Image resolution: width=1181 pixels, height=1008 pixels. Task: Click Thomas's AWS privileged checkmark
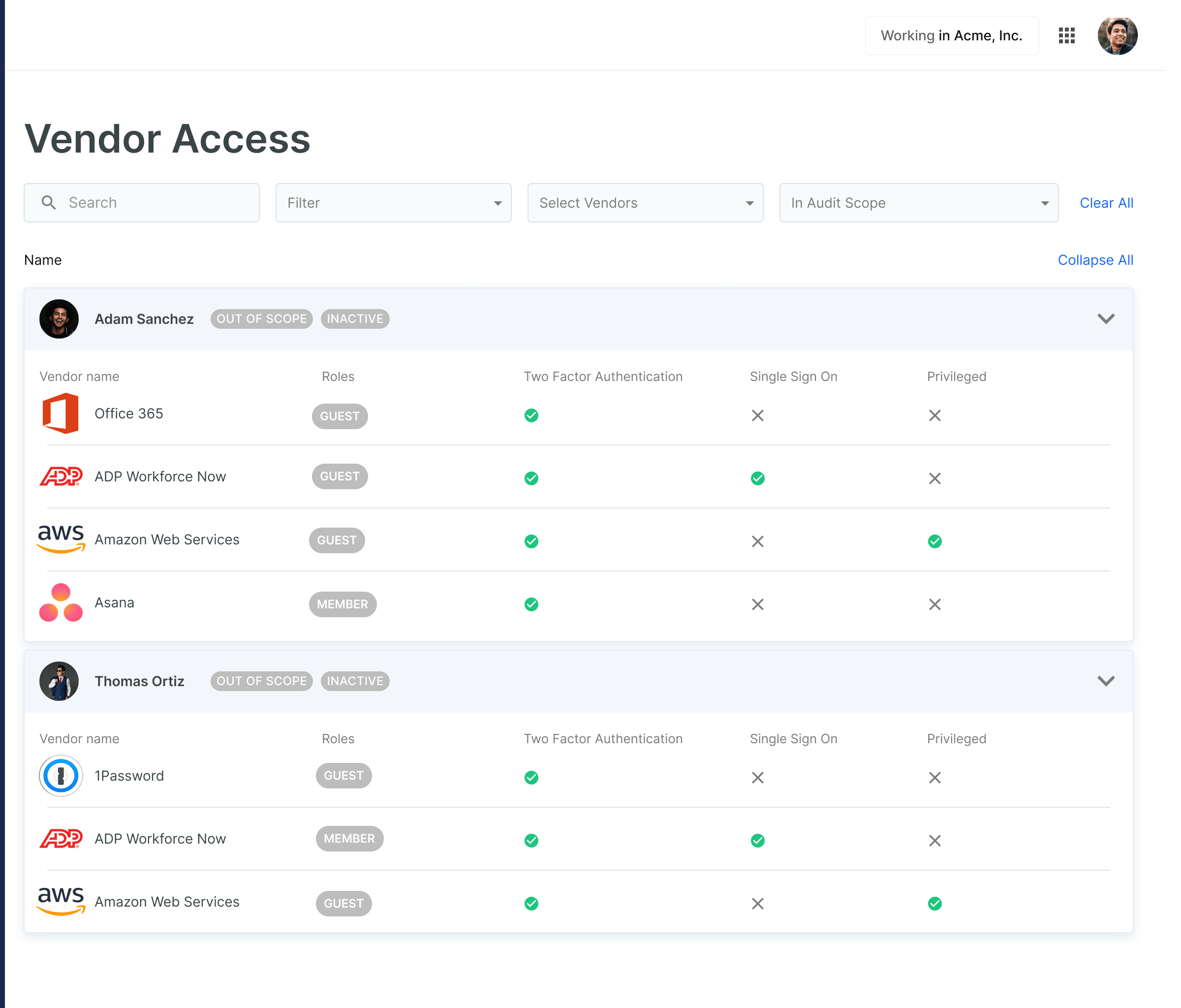click(x=935, y=904)
